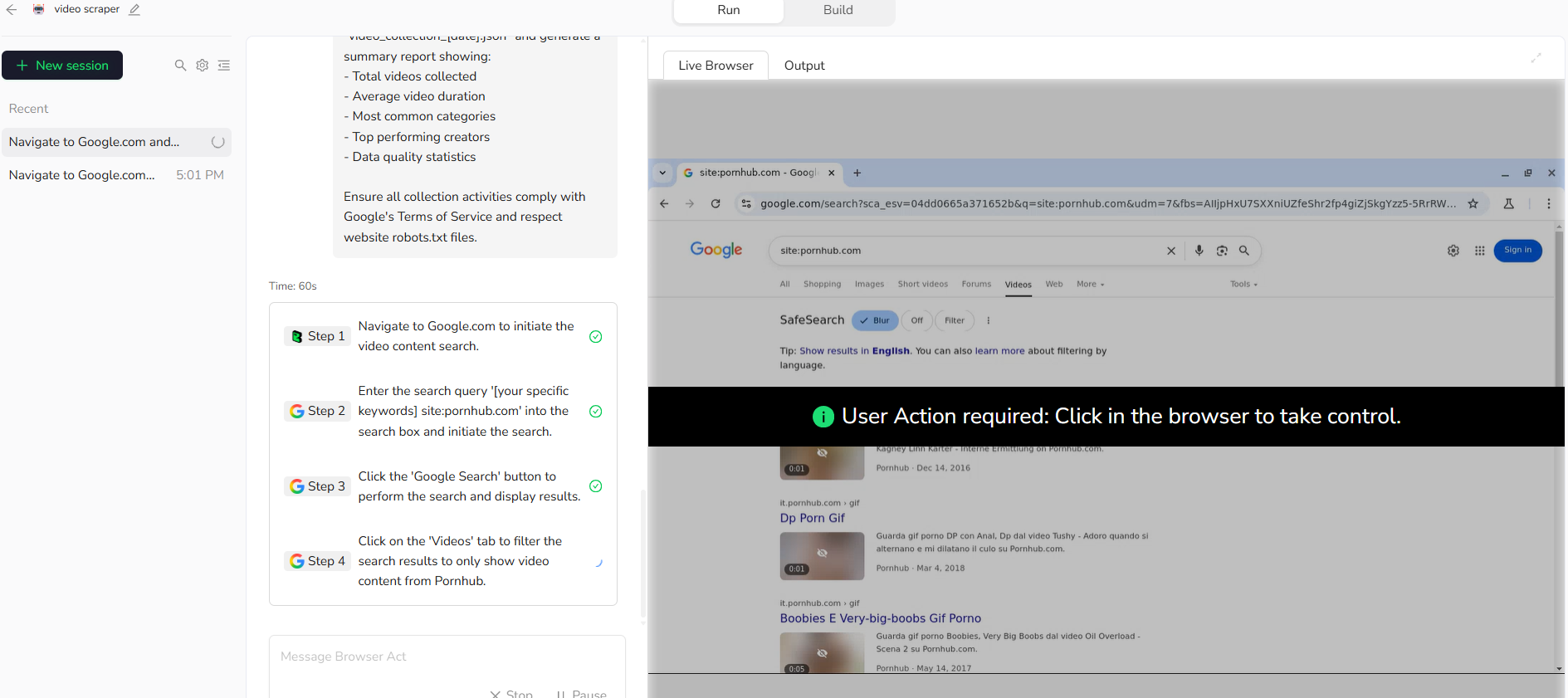The image size is (1568, 698).
Task: Click the Google logo
Action: [x=716, y=250]
